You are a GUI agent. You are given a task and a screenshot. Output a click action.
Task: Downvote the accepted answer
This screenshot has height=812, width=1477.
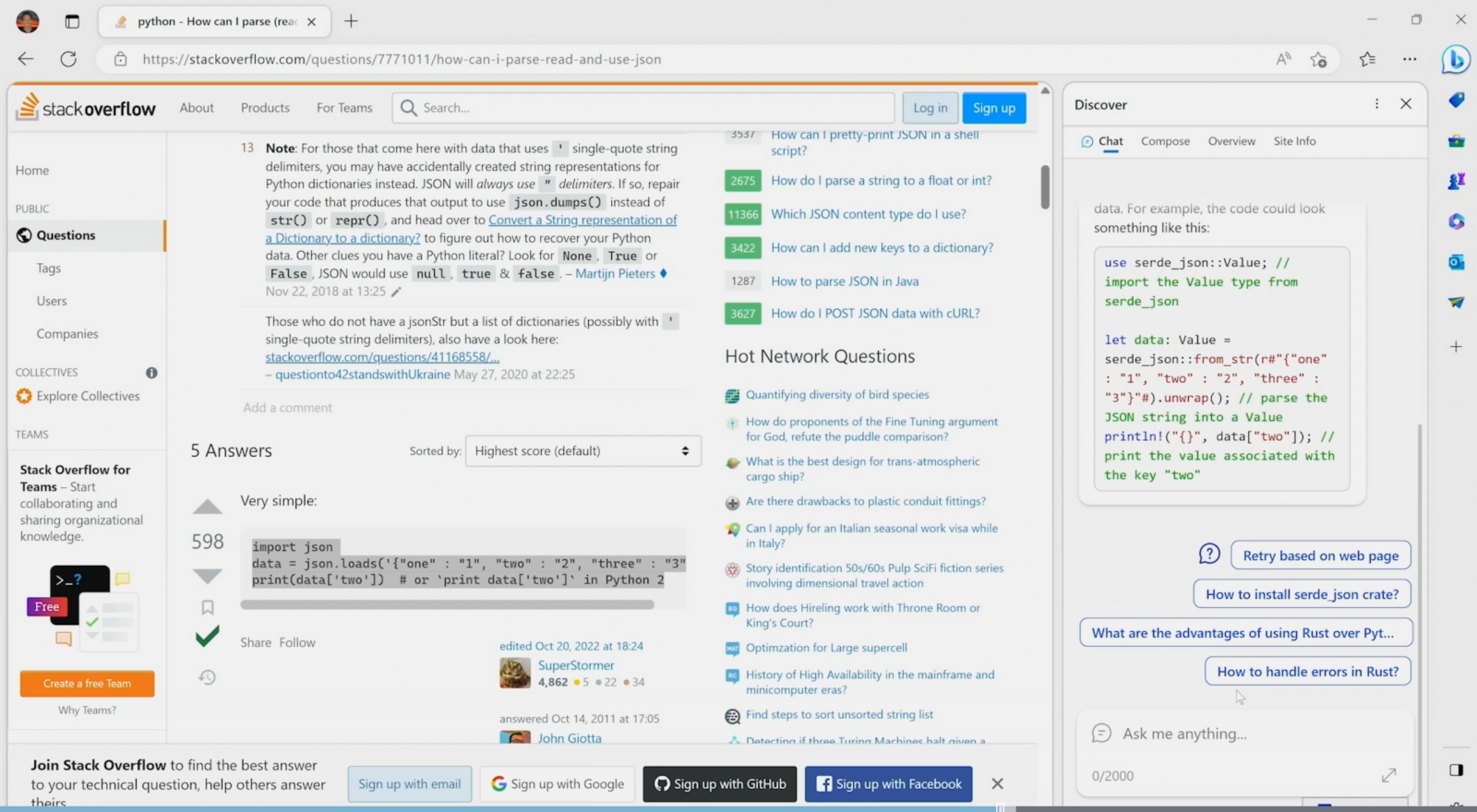coord(208,576)
